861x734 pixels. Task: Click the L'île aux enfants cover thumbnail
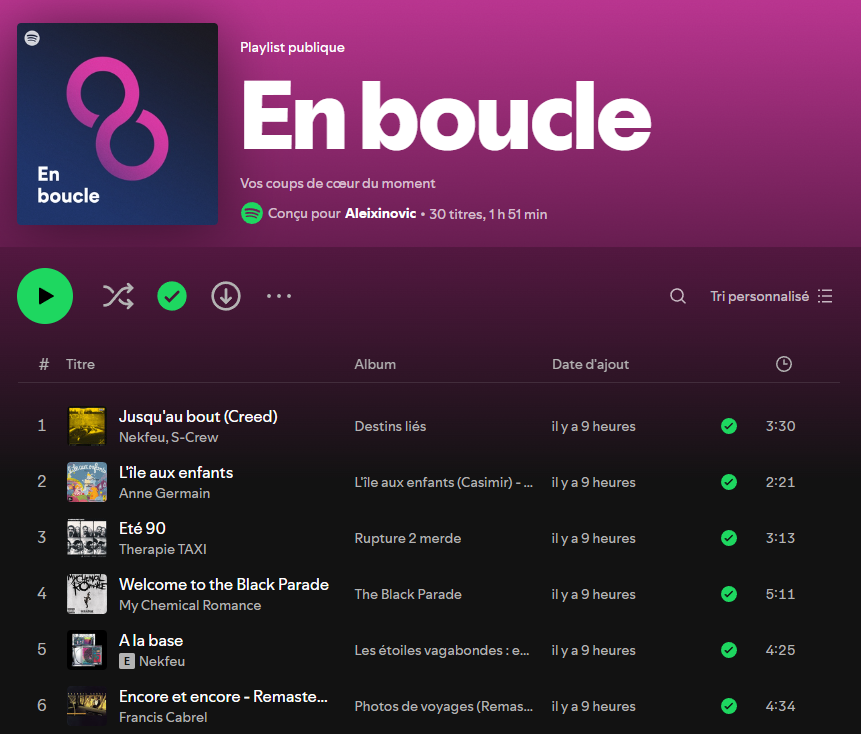(x=87, y=482)
